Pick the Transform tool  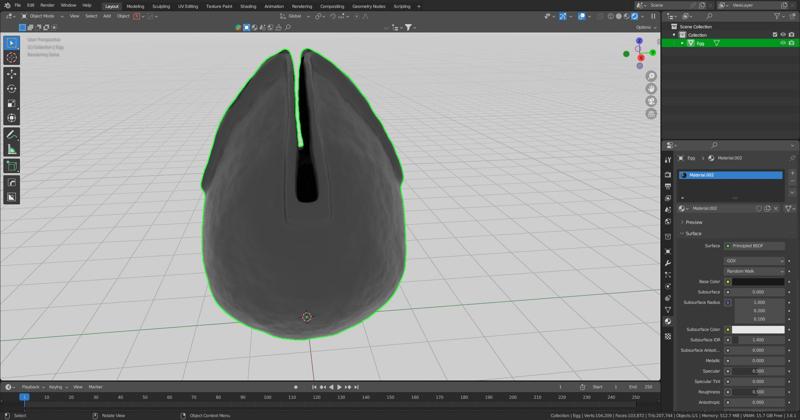click(x=12, y=118)
